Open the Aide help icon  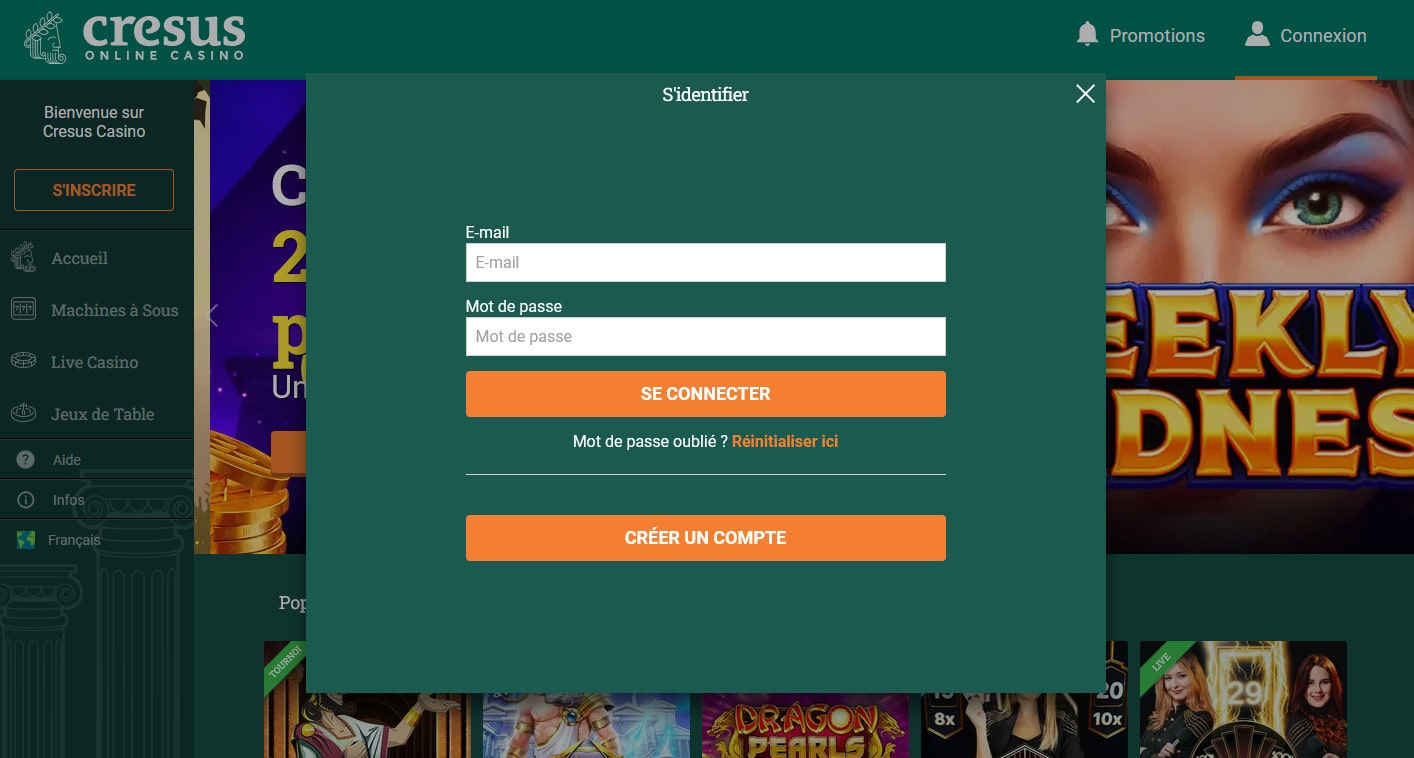25,459
